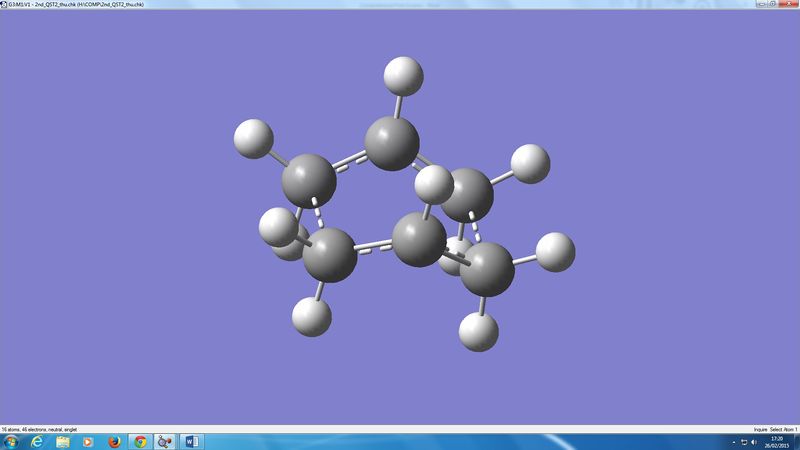This screenshot has height=450, width=800.
Task: Open the Windows Start menu orb
Action: tap(10, 442)
